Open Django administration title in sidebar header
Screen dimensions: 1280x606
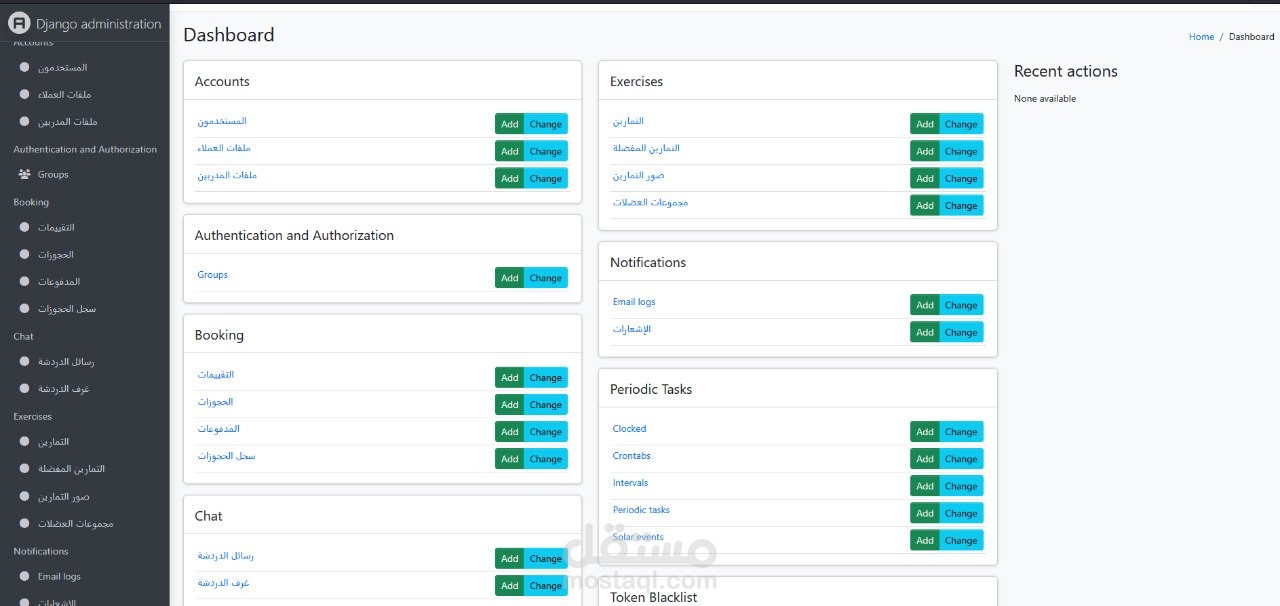pyautogui.click(x=98, y=24)
